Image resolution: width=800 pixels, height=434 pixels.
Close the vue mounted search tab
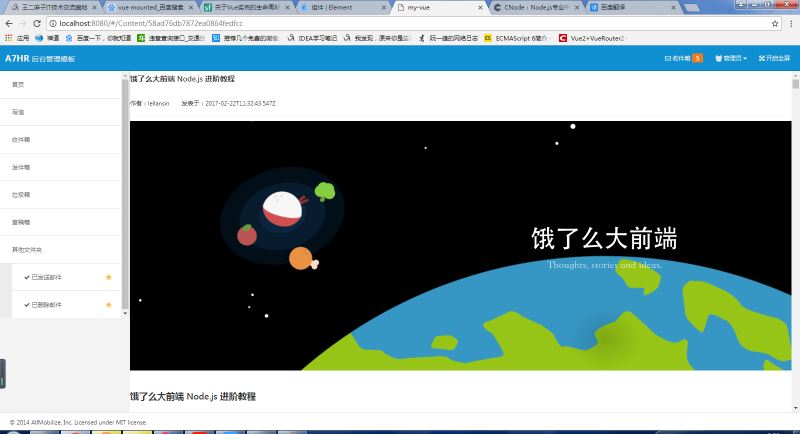click(191, 8)
